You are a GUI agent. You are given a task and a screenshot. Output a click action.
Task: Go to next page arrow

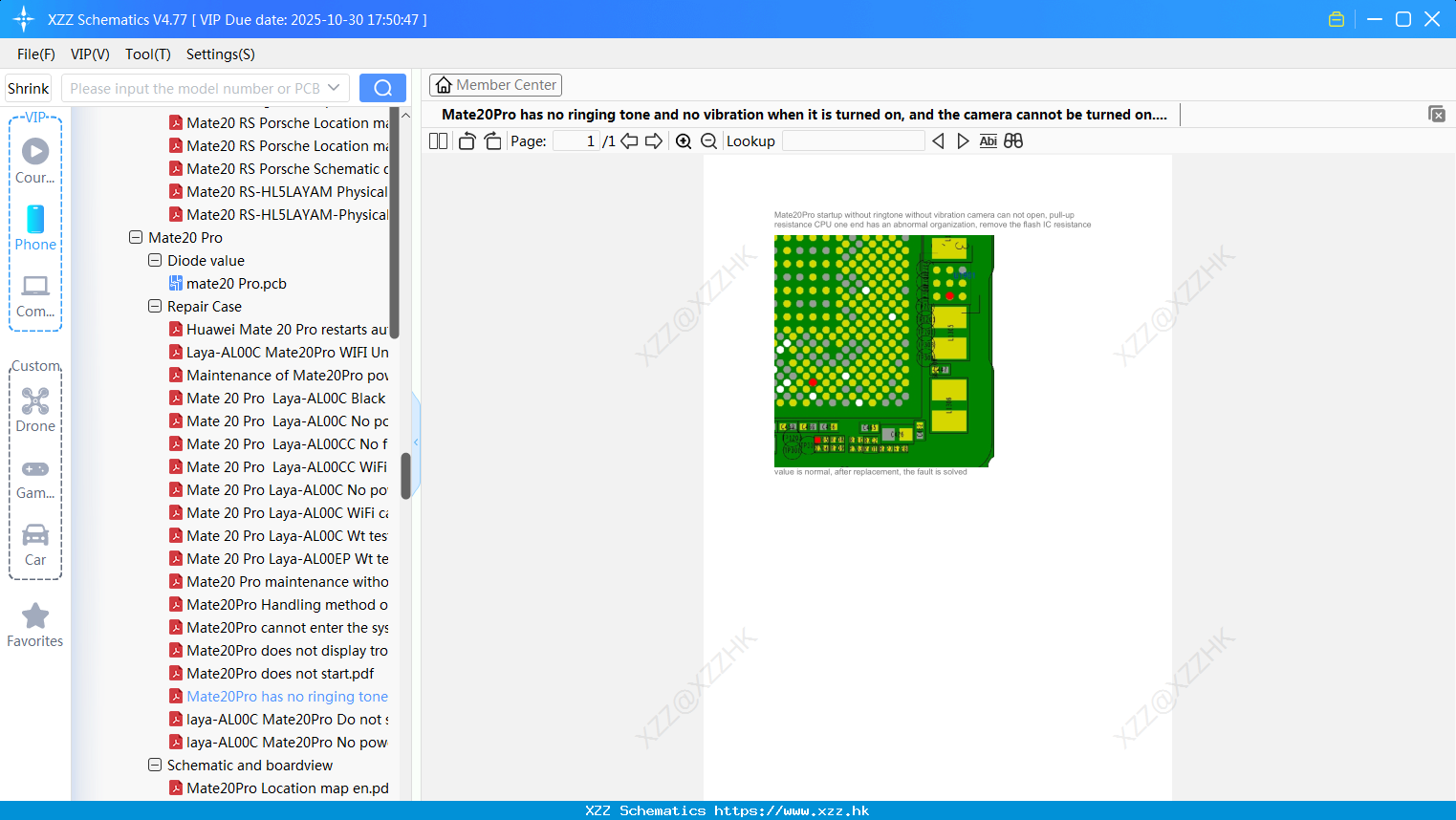tap(654, 141)
